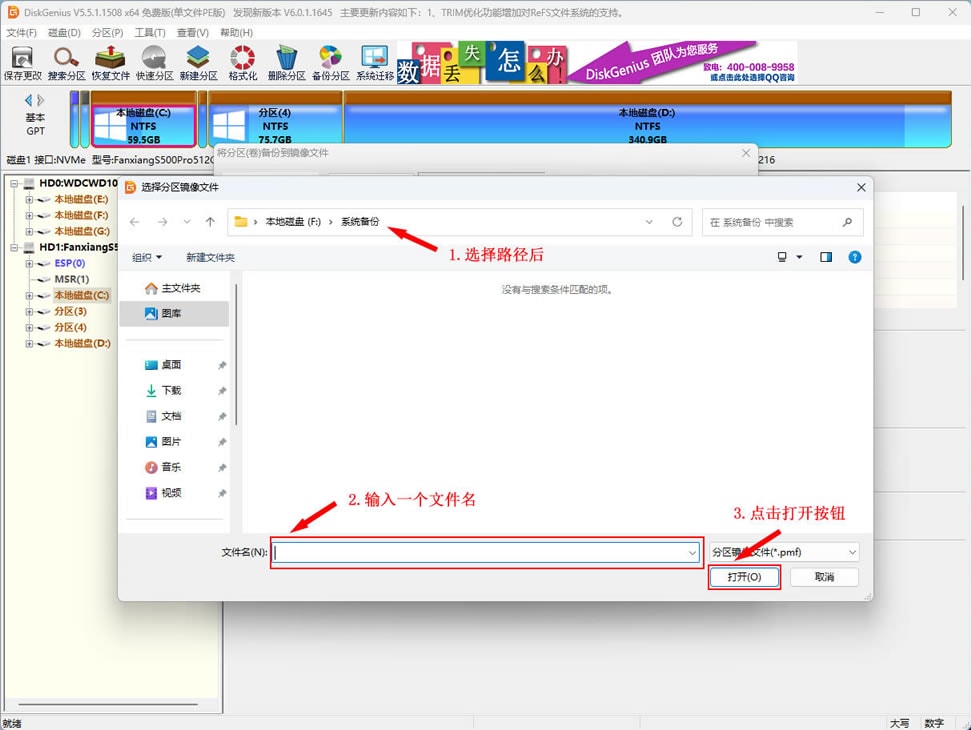Image resolution: width=971 pixels, height=730 pixels.
Task: Open the 分区(P) menu
Action: coord(107,33)
